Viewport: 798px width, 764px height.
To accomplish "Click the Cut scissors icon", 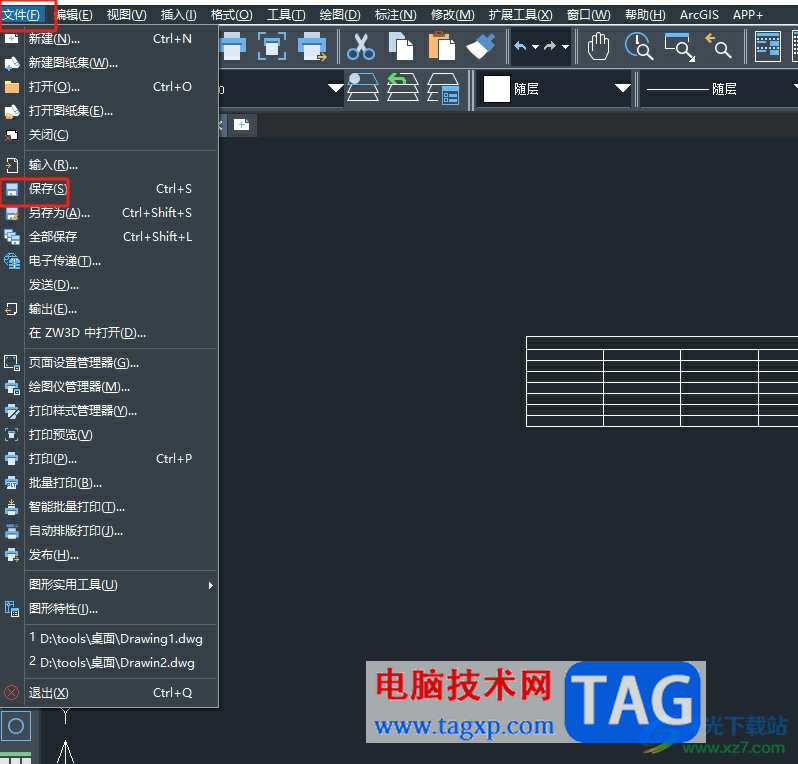I will (x=361, y=47).
